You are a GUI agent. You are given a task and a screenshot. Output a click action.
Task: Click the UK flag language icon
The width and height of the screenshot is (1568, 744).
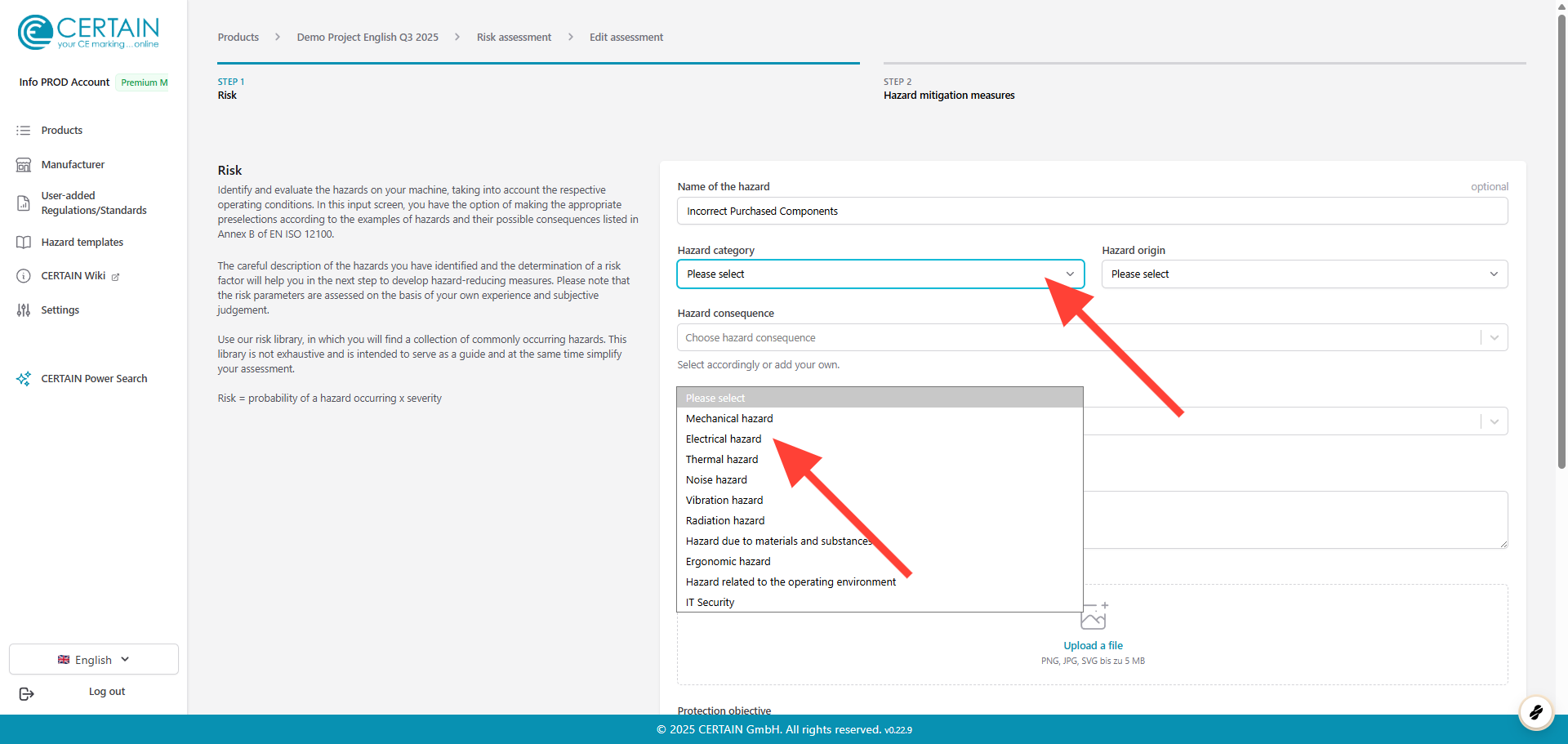click(64, 660)
